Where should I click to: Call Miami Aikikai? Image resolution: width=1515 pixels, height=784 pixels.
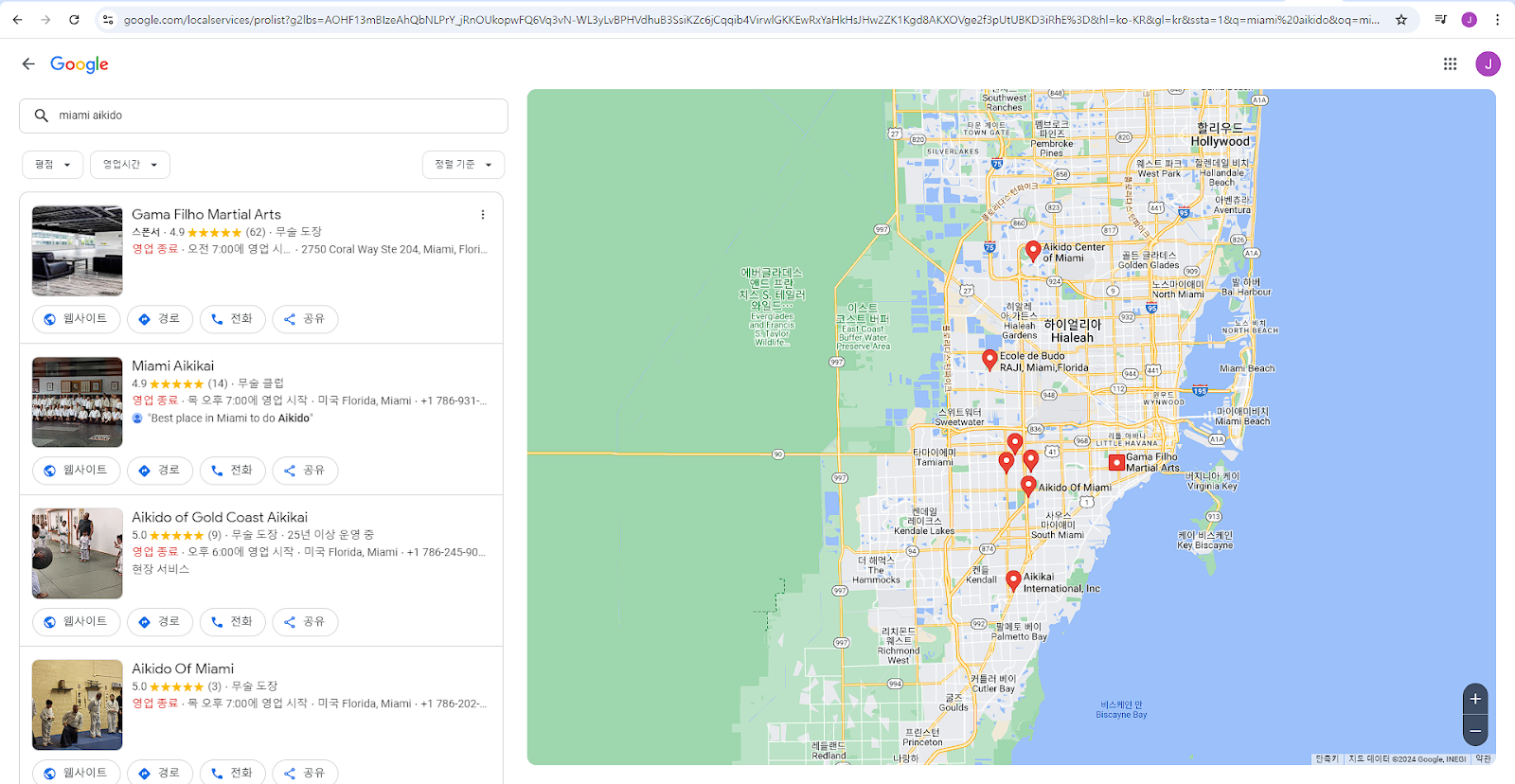[233, 471]
